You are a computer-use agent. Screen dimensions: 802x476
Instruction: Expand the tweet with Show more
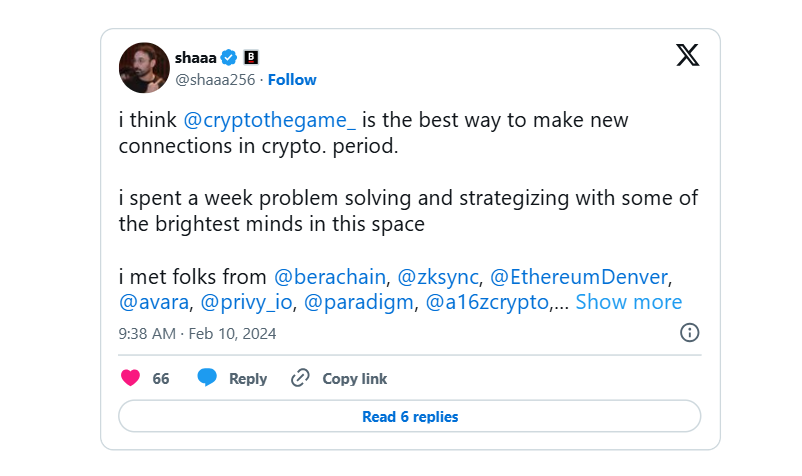coord(629,302)
